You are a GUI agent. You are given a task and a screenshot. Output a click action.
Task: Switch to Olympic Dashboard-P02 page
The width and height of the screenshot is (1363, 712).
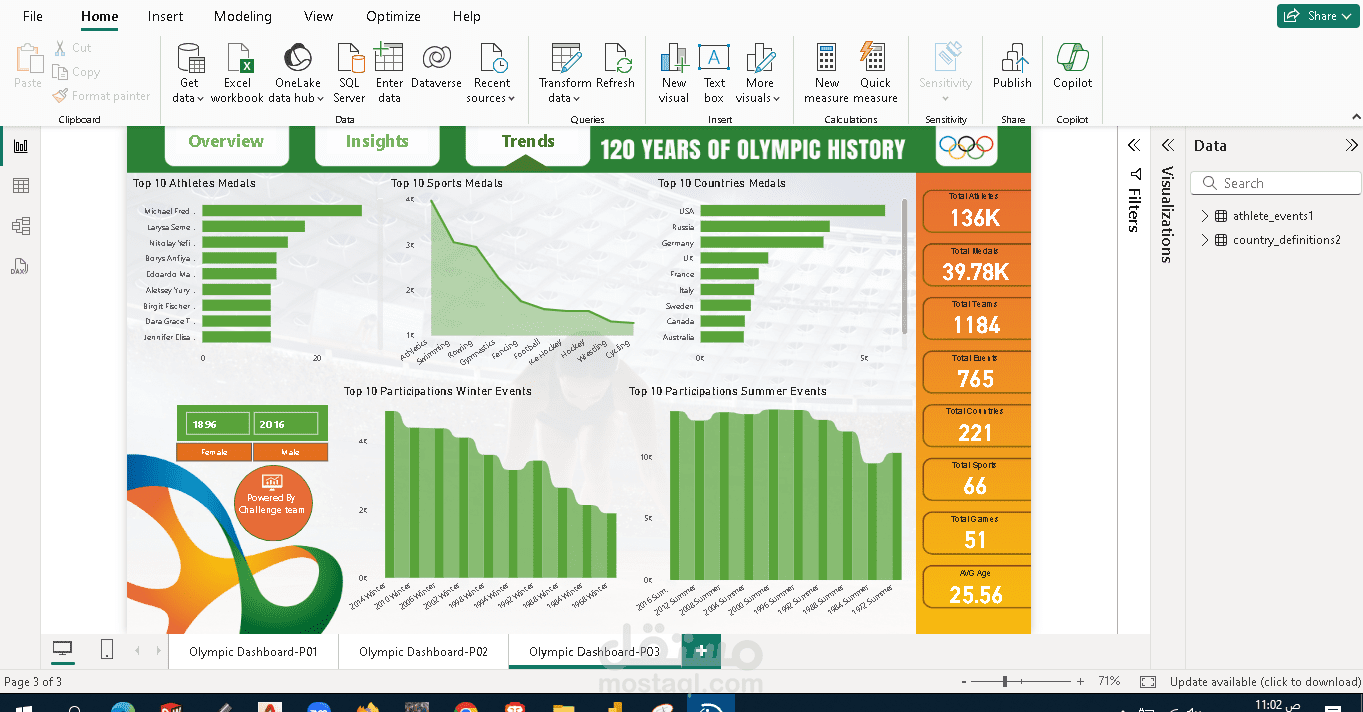423,652
